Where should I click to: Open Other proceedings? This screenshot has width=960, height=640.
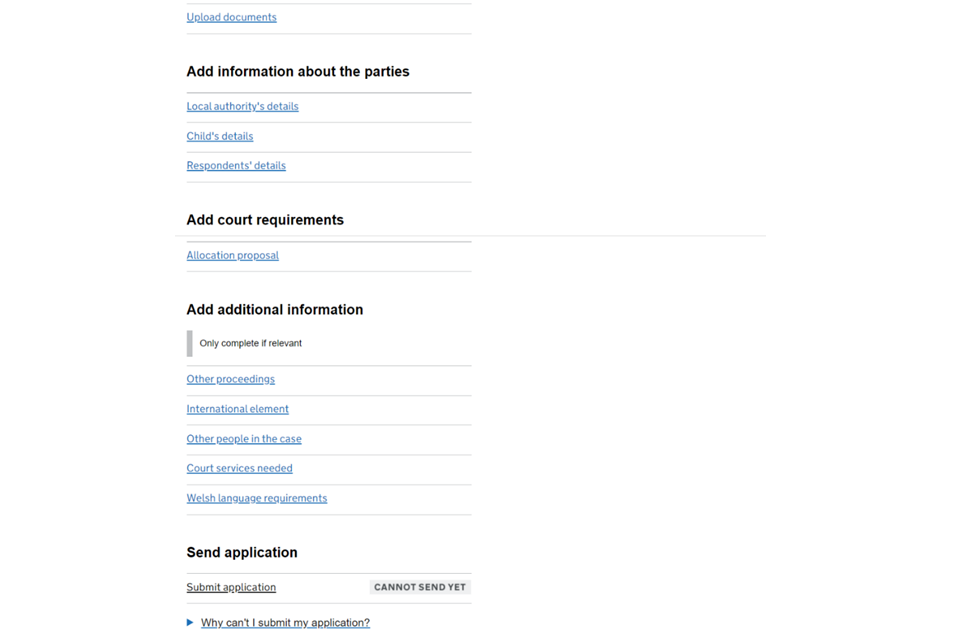click(230, 379)
